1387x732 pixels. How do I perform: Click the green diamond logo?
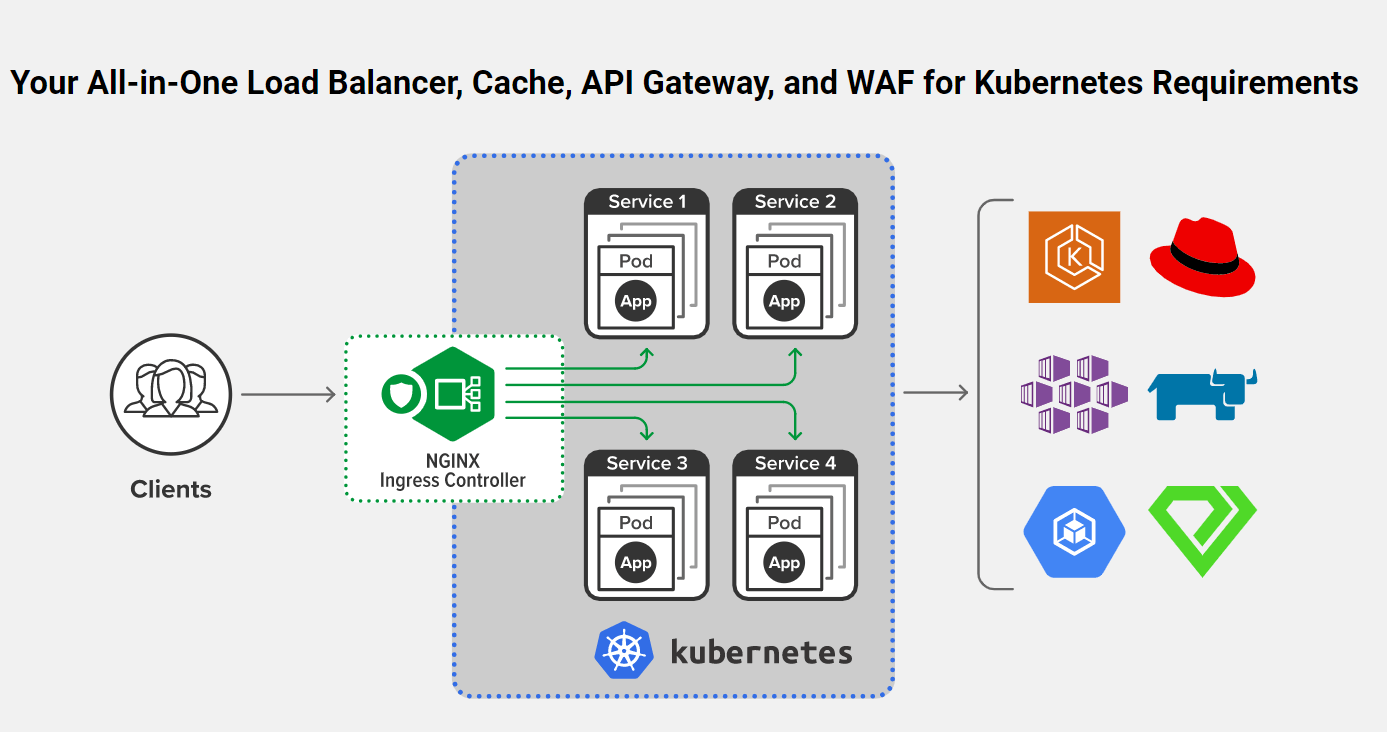(x=1202, y=532)
